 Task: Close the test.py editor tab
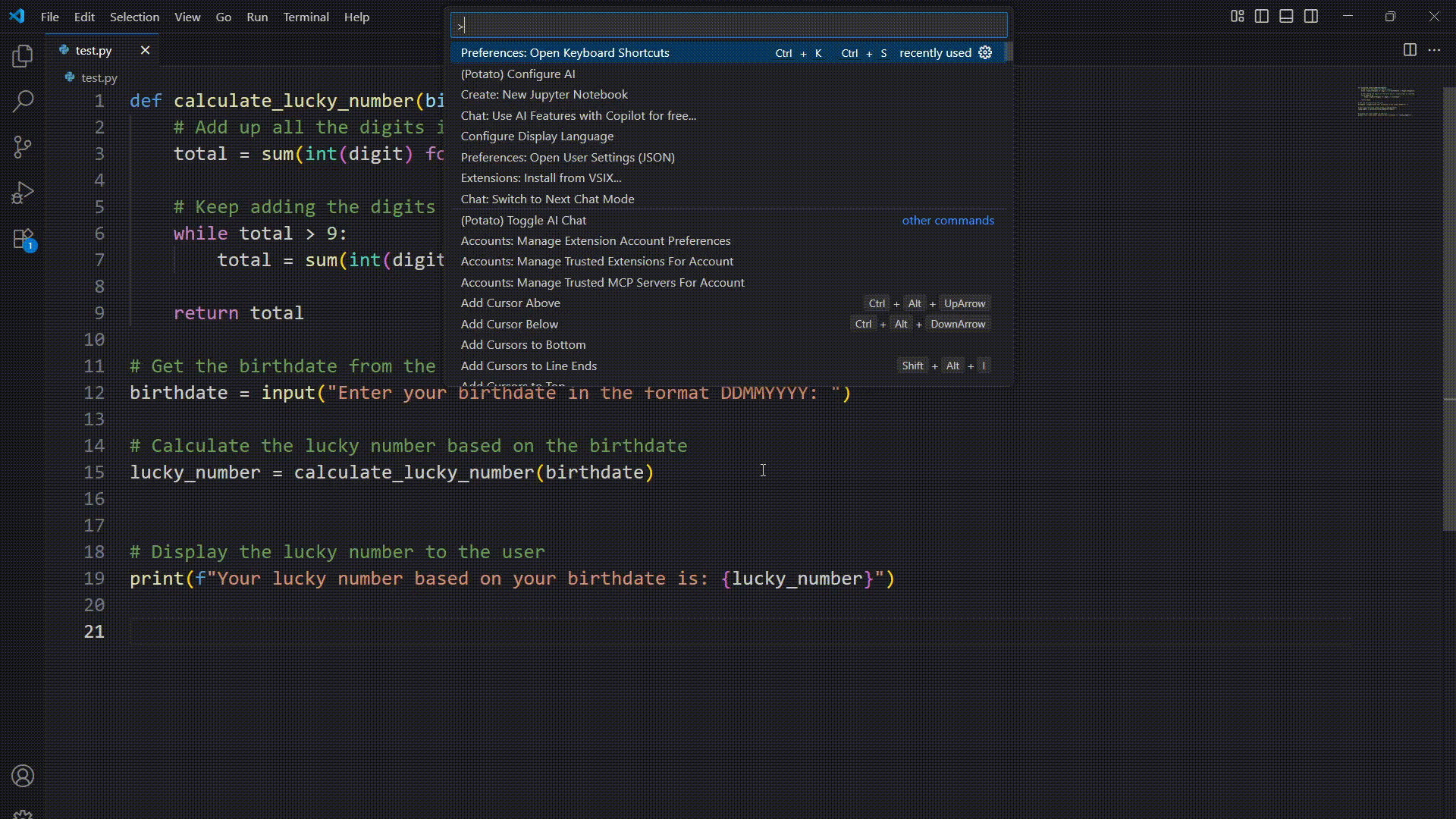click(145, 50)
